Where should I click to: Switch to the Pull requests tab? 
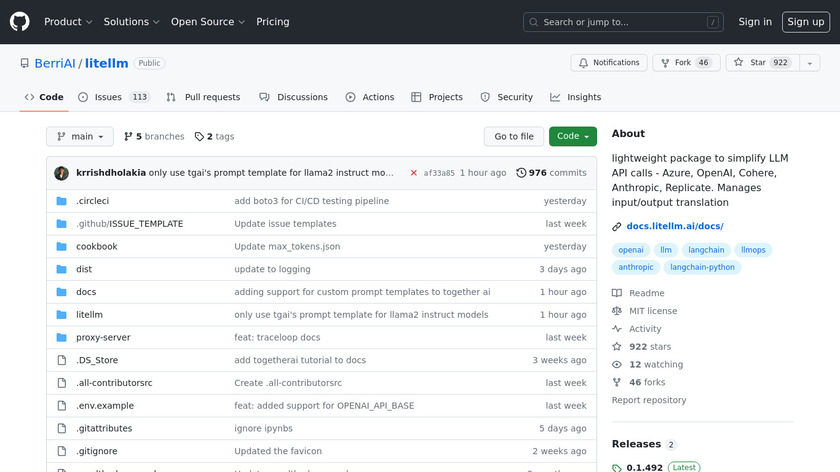pyautogui.click(x=203, y=97)
